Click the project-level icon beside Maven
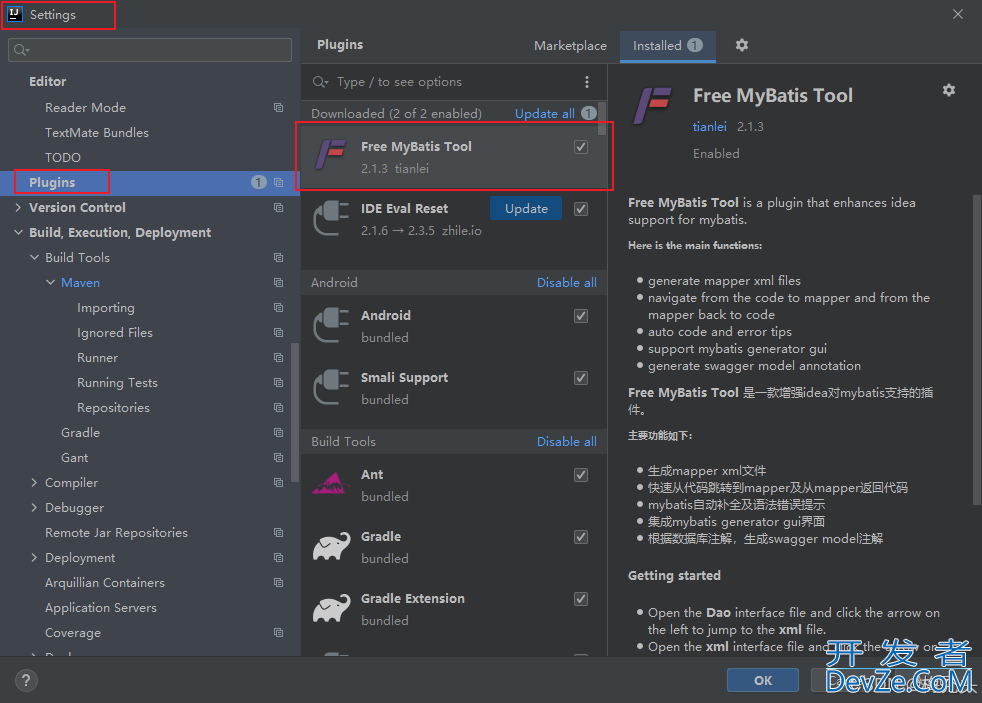 click(278, 283)
